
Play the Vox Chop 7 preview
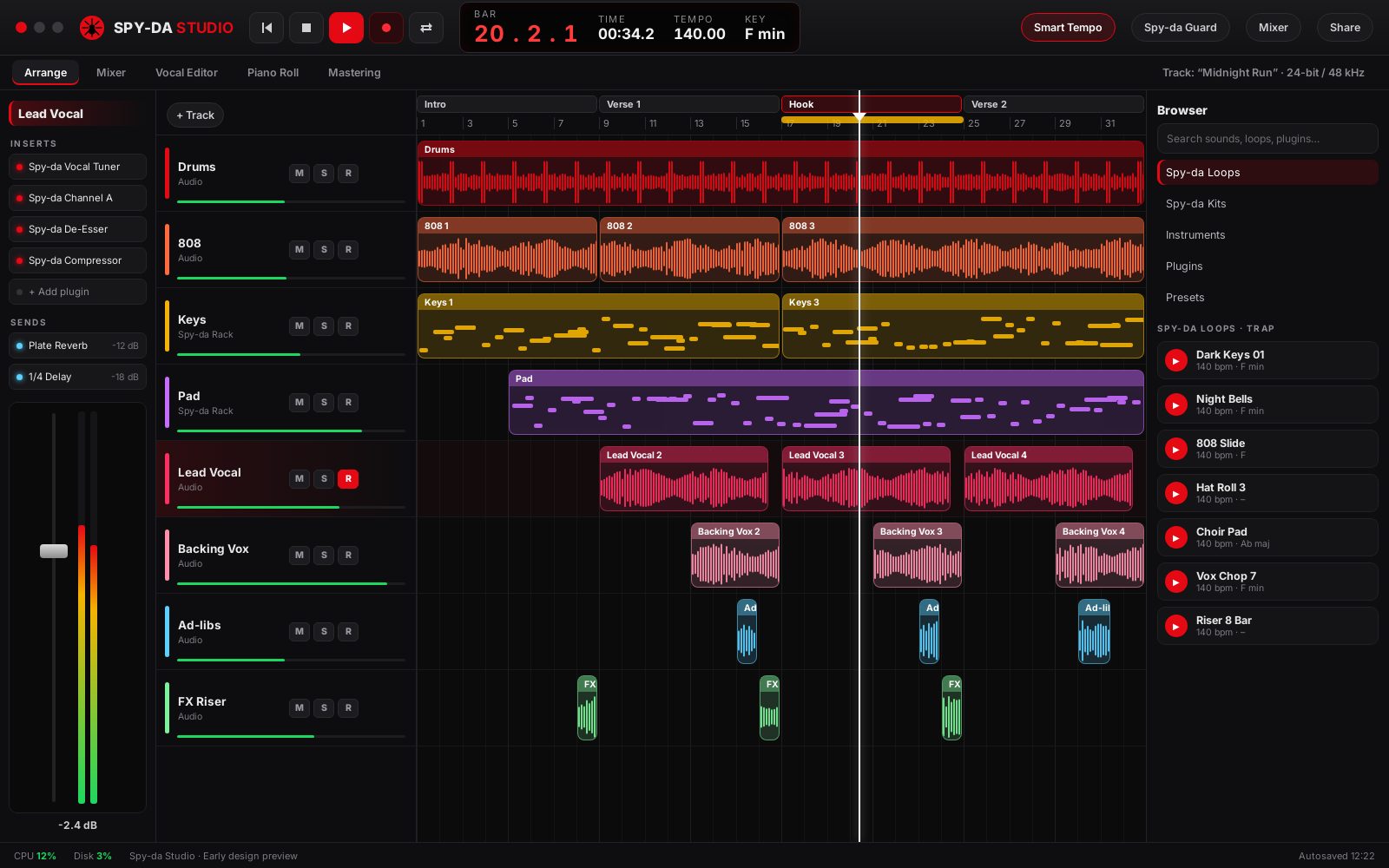(1176, 582)
